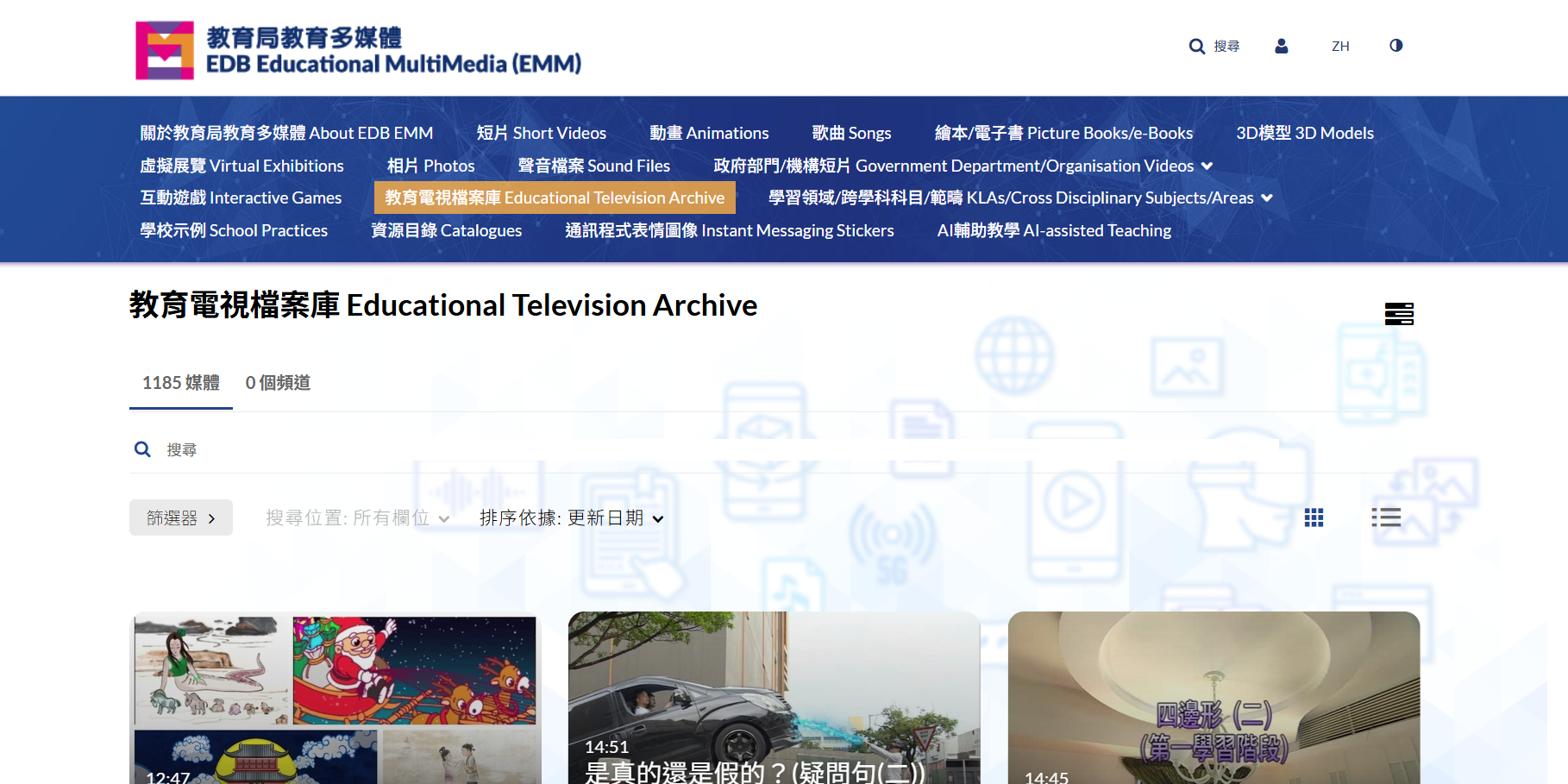Image resolution: width=1568 pixels, height=784 pixels.
Task: Switch language using the ZH button
Action: 1339,47
